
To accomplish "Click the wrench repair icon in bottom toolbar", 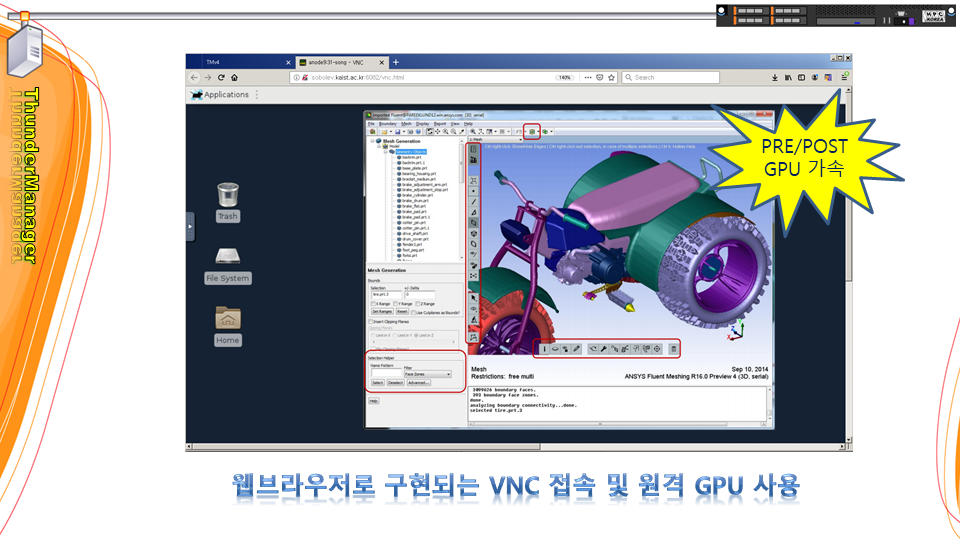I will pos(604,349).
